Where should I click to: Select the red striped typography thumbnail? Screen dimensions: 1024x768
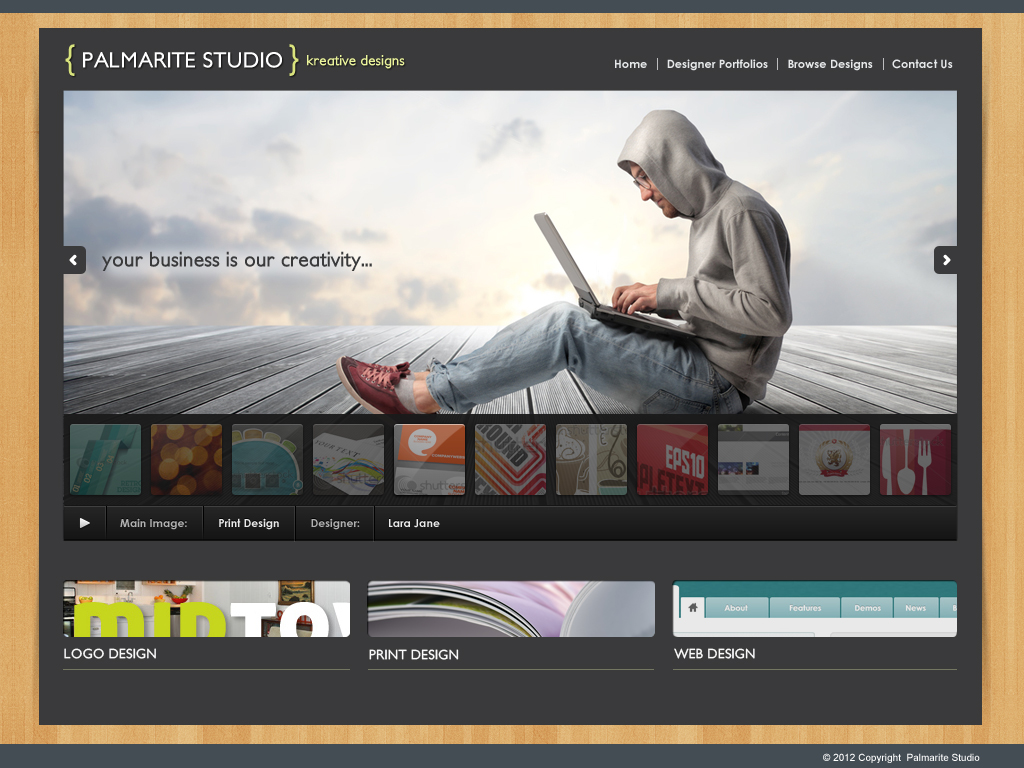click(510, 459)
